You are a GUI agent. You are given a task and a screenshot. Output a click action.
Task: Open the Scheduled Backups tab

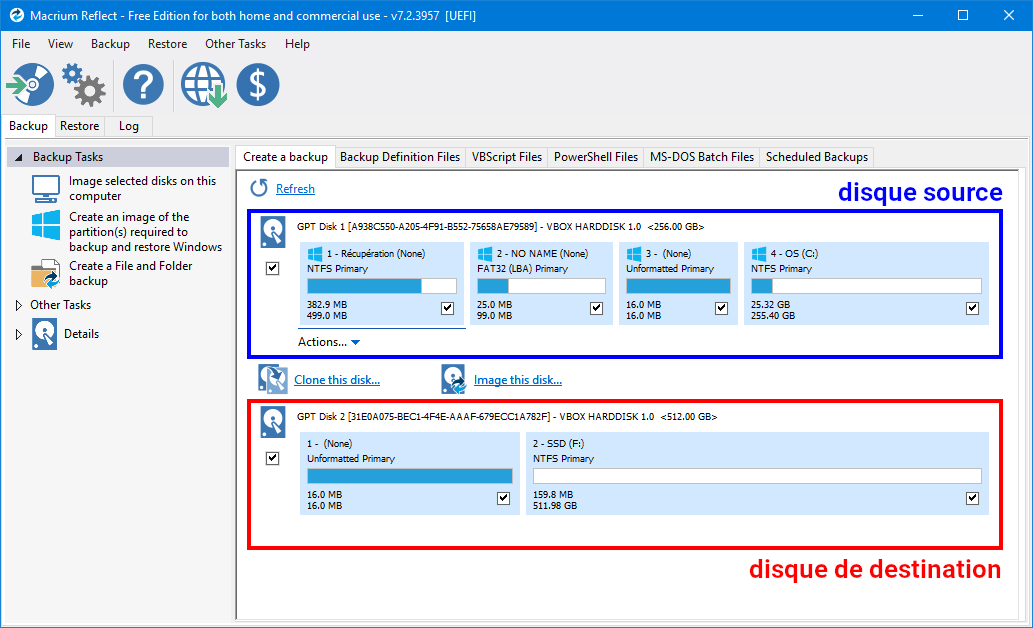point(816,157)
